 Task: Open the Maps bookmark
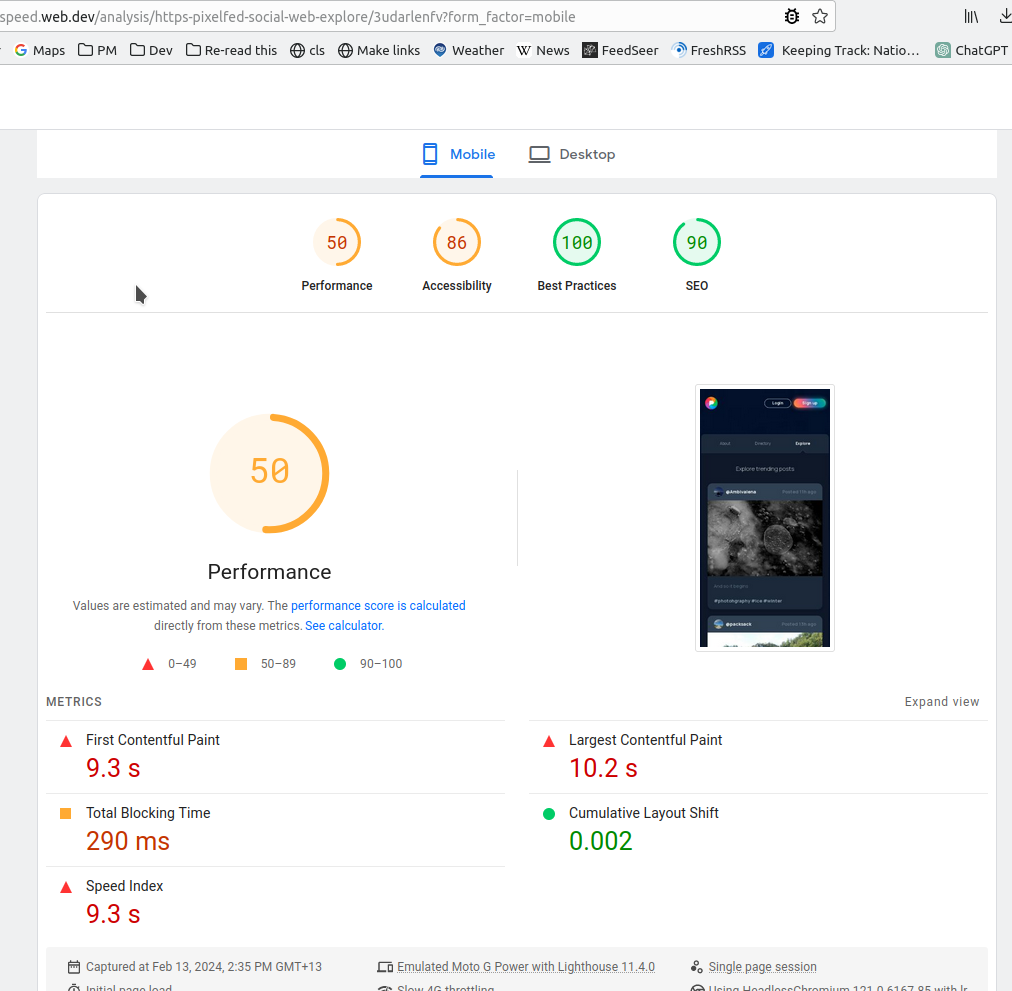point(39,50)
